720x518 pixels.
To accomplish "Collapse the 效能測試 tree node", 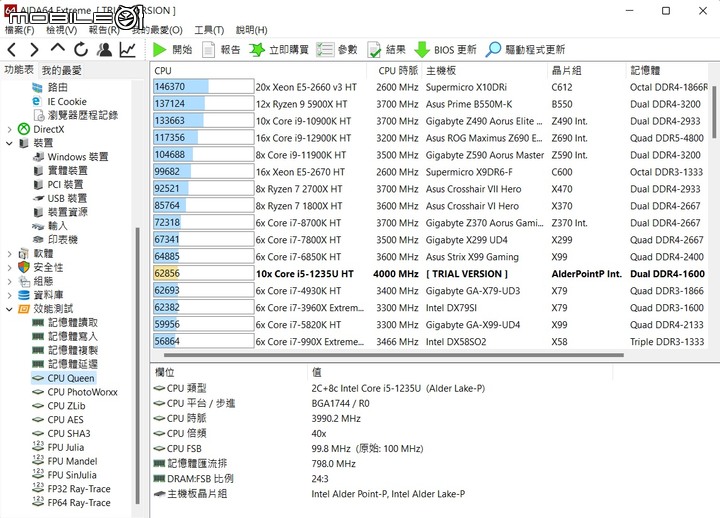I will tap(10, 309).
